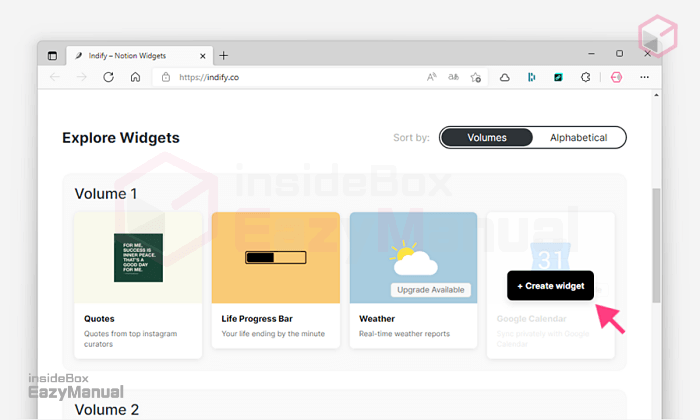Open the Weather widget thumbnail
Viewport: 700px width, 420px height.
point(413,258)
